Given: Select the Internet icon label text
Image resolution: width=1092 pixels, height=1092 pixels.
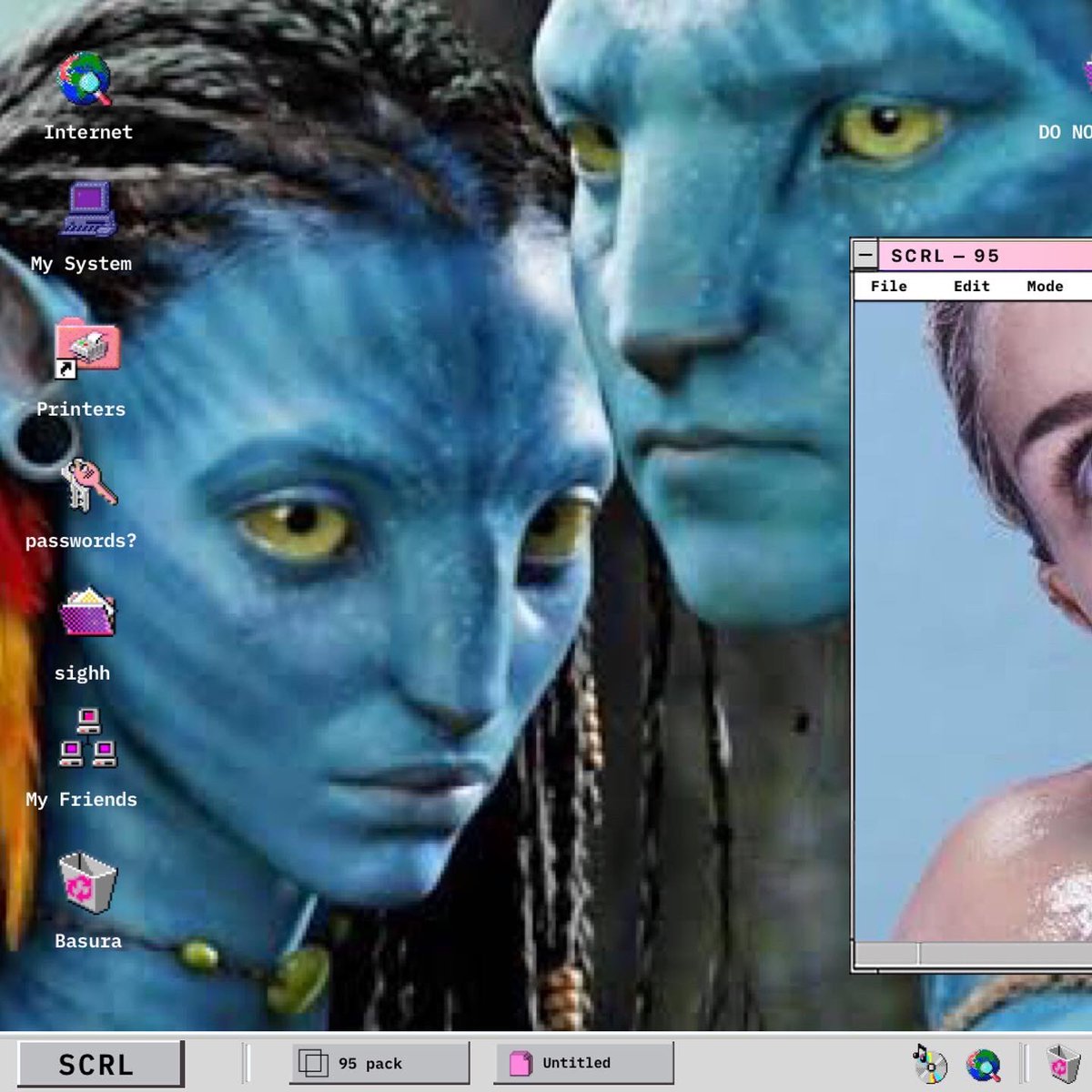Looking at the screenshot, I should [x=88, y=132].
